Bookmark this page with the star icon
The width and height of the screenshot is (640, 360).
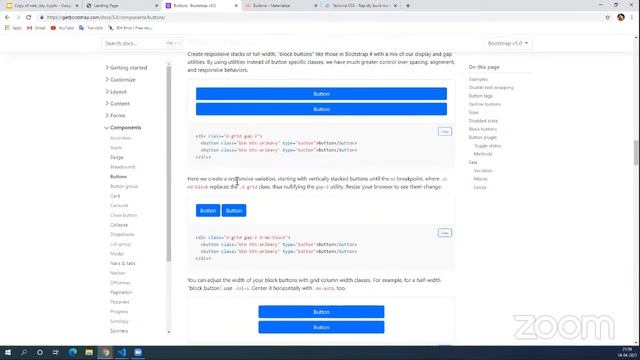[607, 18]
